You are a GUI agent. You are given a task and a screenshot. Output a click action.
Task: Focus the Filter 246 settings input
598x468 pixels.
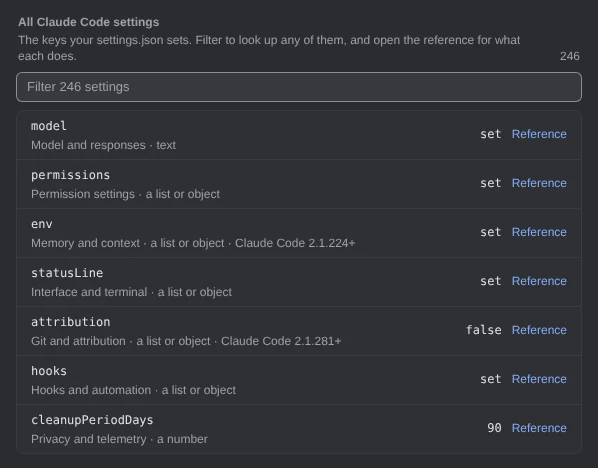(299, 87)
